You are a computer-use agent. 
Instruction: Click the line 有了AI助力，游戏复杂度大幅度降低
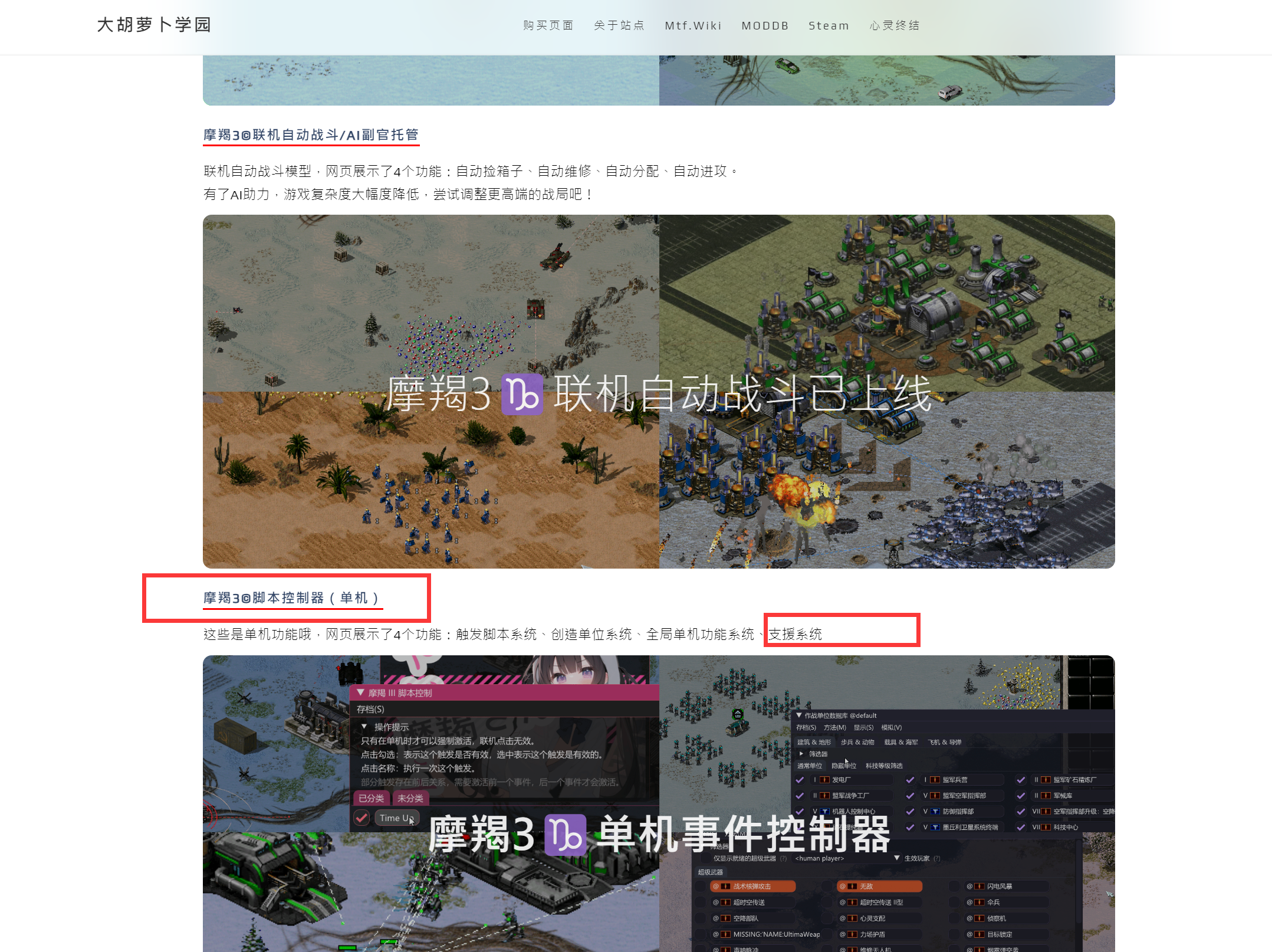[398, 194]
